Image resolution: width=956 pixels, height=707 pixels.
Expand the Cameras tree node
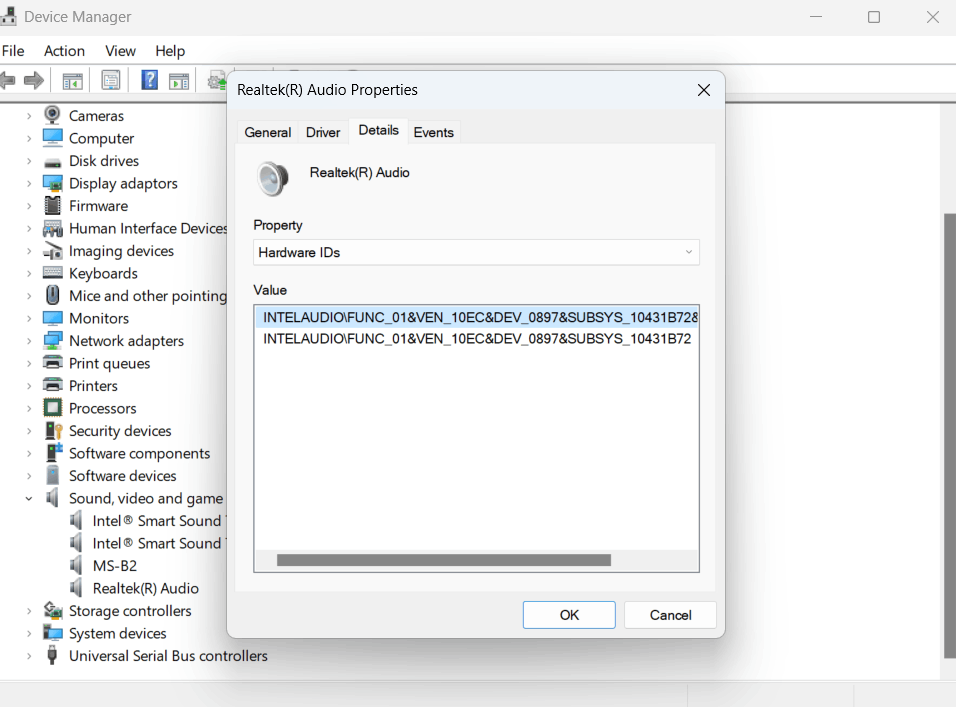[29, 116]
